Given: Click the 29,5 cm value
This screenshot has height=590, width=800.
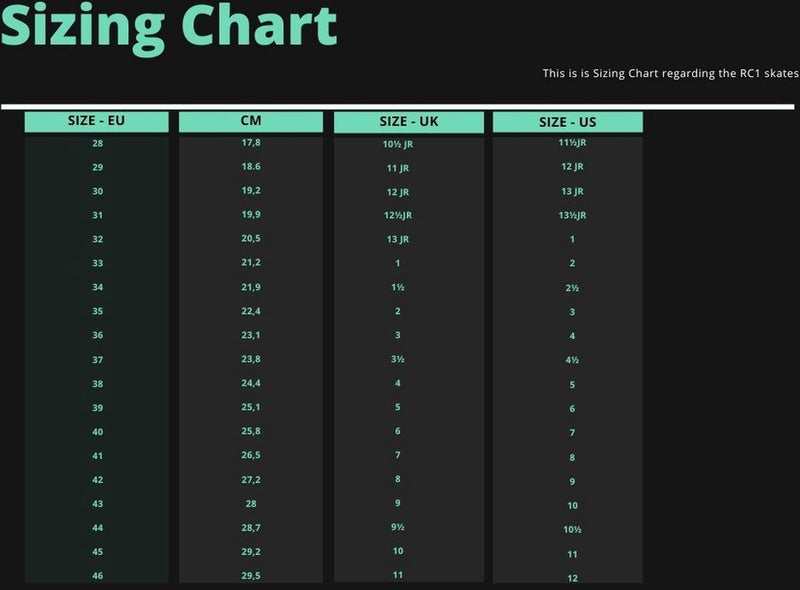Looking at the screenshot, I should pos(251,576).
